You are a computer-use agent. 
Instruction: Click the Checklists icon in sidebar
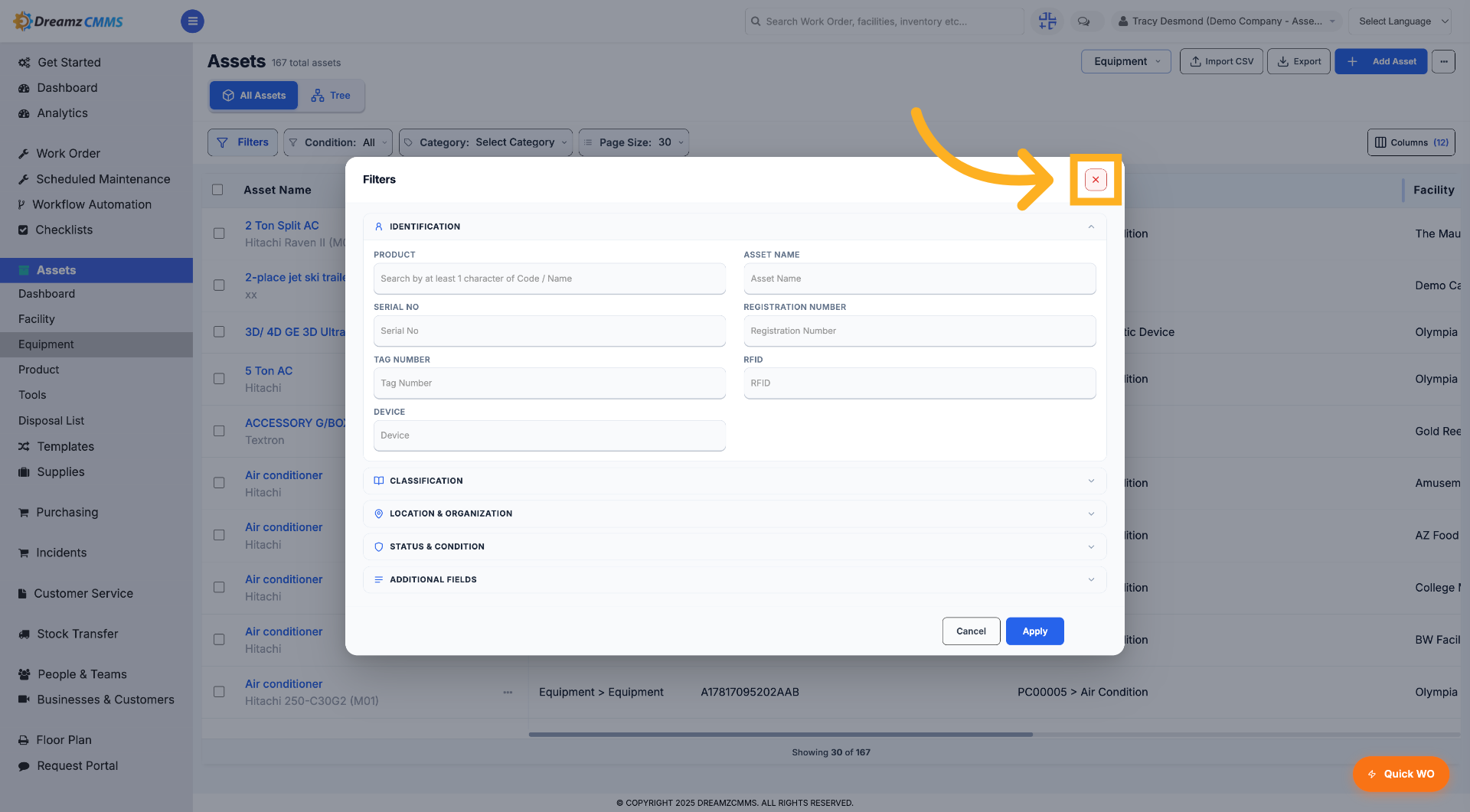[x=23, y=230]
